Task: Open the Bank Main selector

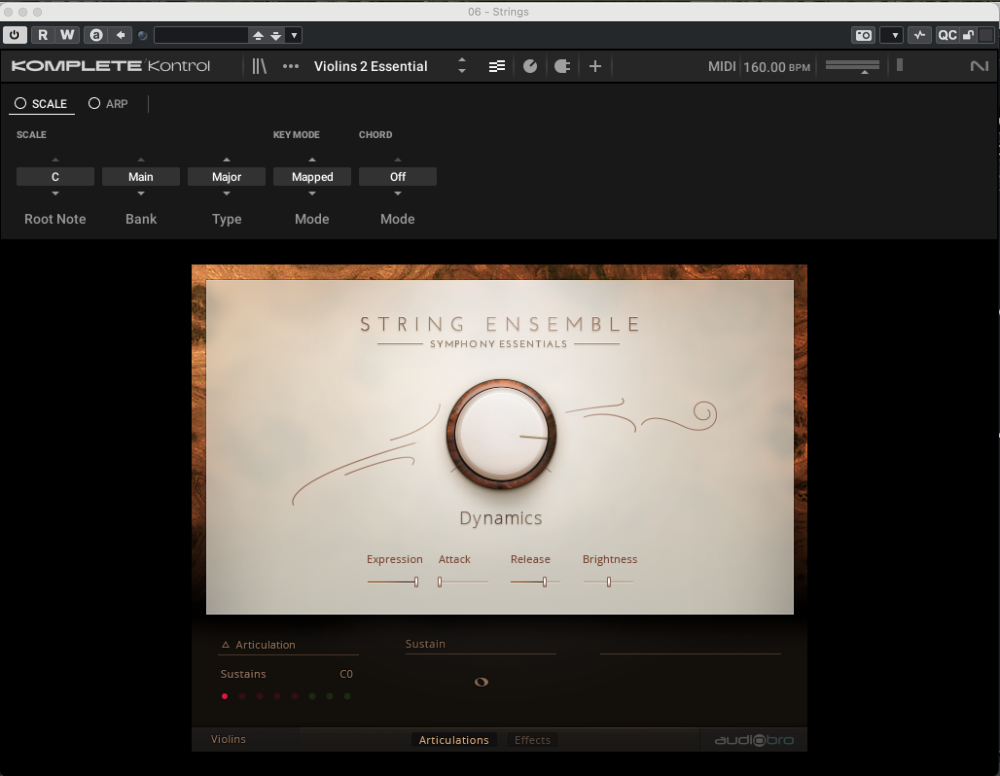Action: tap(141, 177)
